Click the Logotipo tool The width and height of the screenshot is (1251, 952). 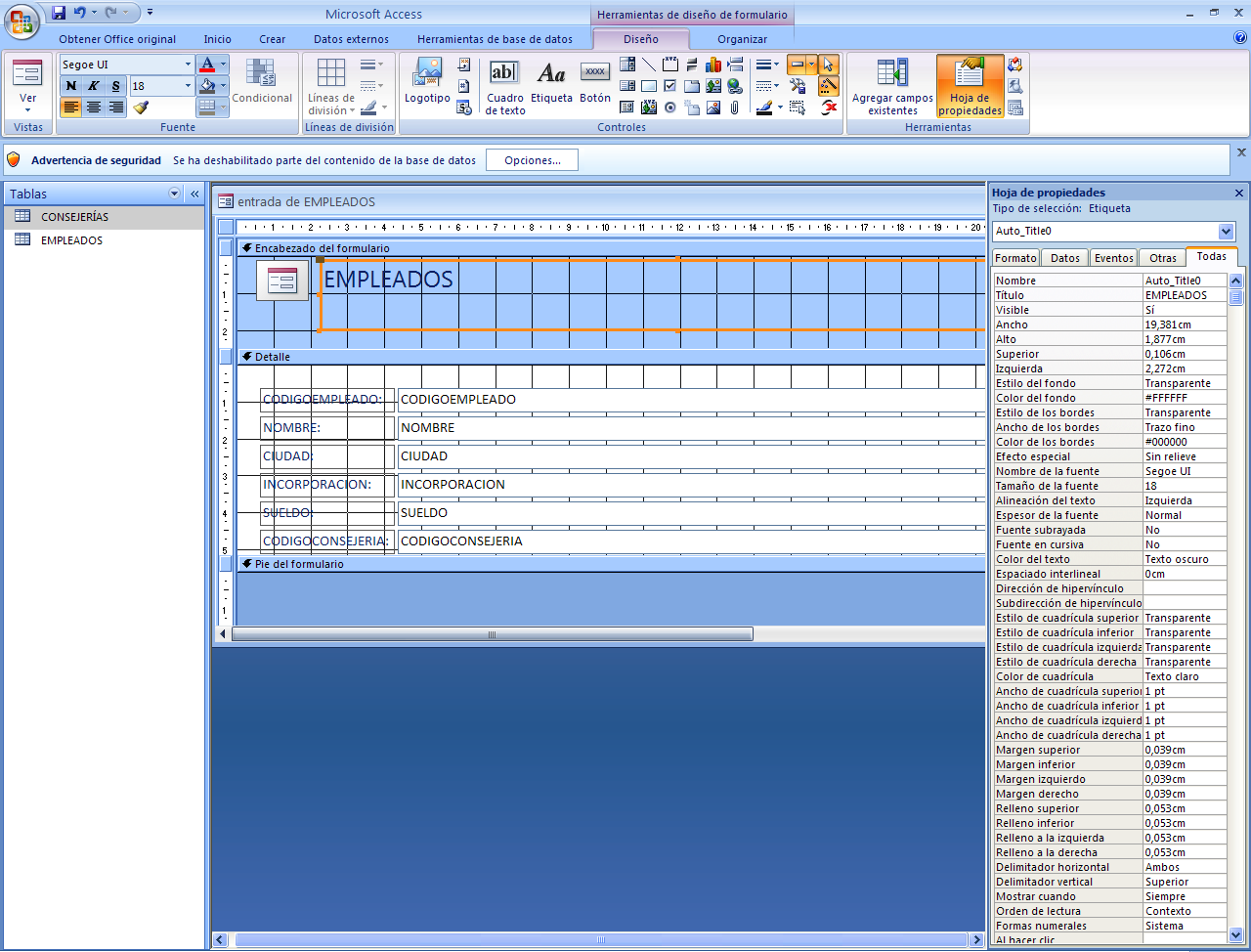(x=427, y=83)
